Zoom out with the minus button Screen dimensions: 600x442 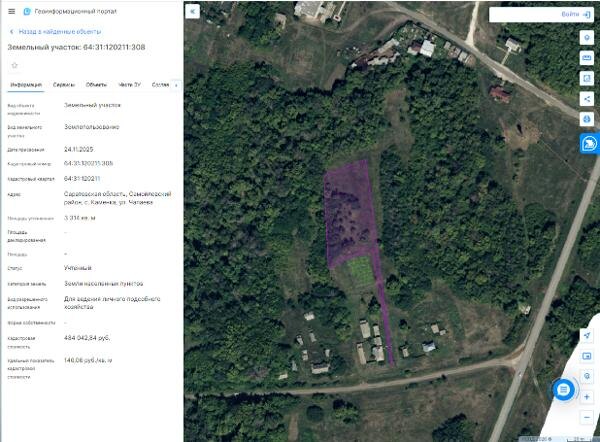pyautogui.click(x=587, y=417)
